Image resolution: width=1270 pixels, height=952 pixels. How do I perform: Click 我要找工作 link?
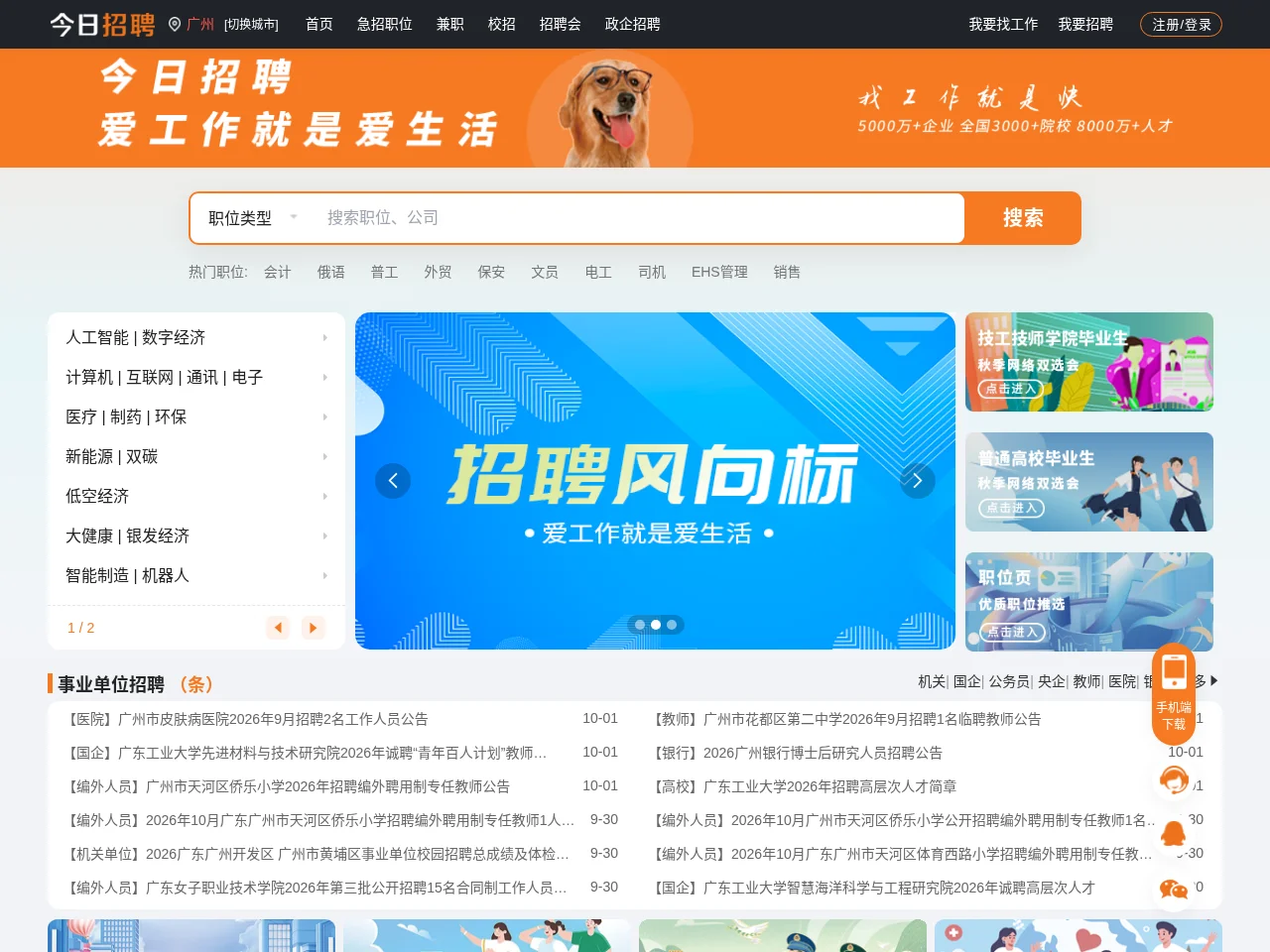(1004, 24)
